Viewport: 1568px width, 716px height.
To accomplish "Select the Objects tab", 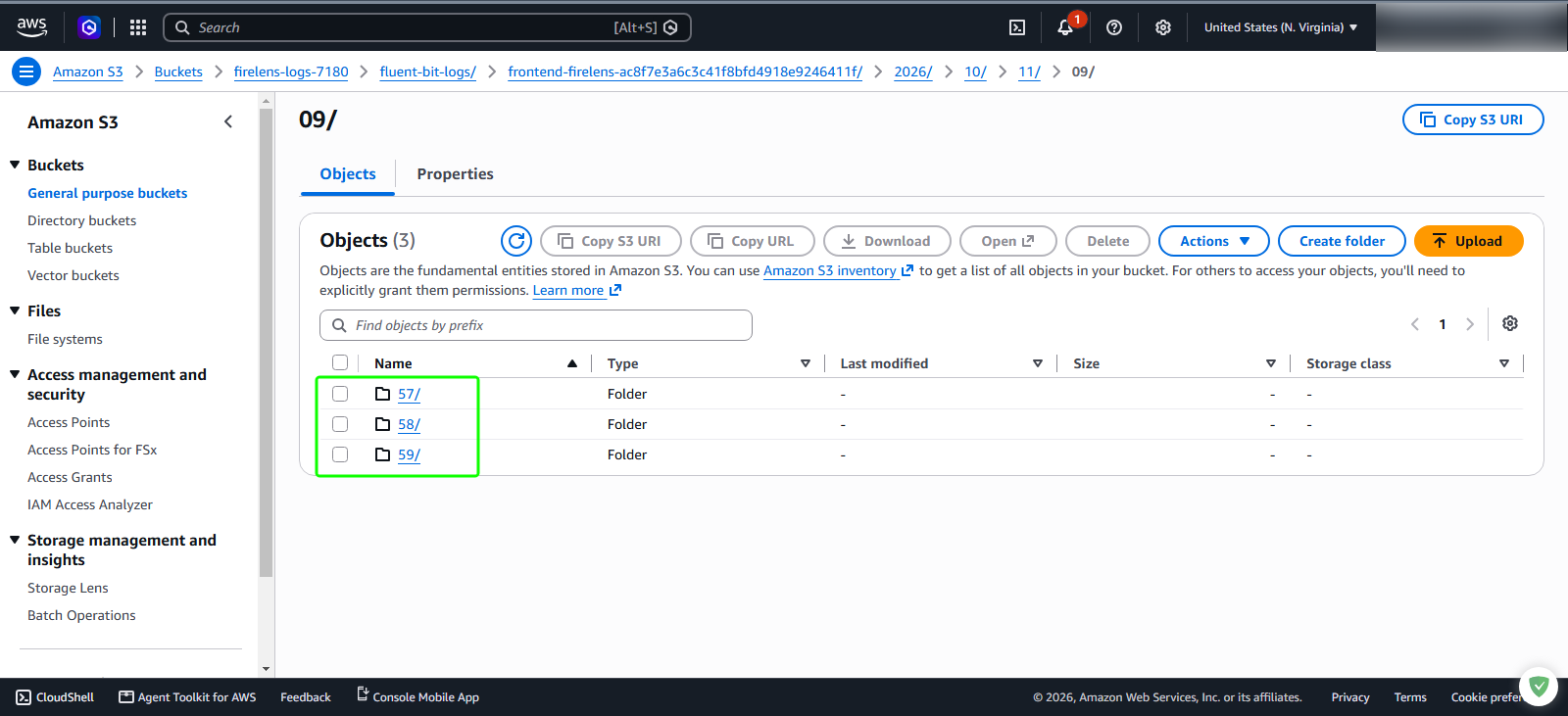I will 348,173.
